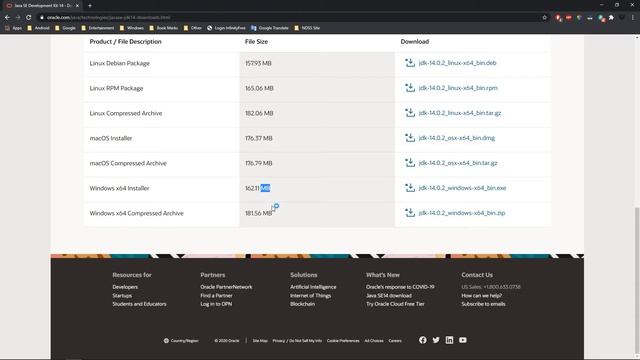Go back to previous page
Image resolution: width=640 pixels, height=360 pixels.
tap(7, 18)
